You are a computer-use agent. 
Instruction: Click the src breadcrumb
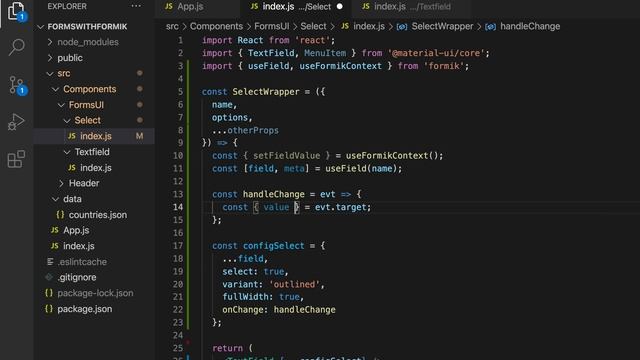(x=172, y=27)
